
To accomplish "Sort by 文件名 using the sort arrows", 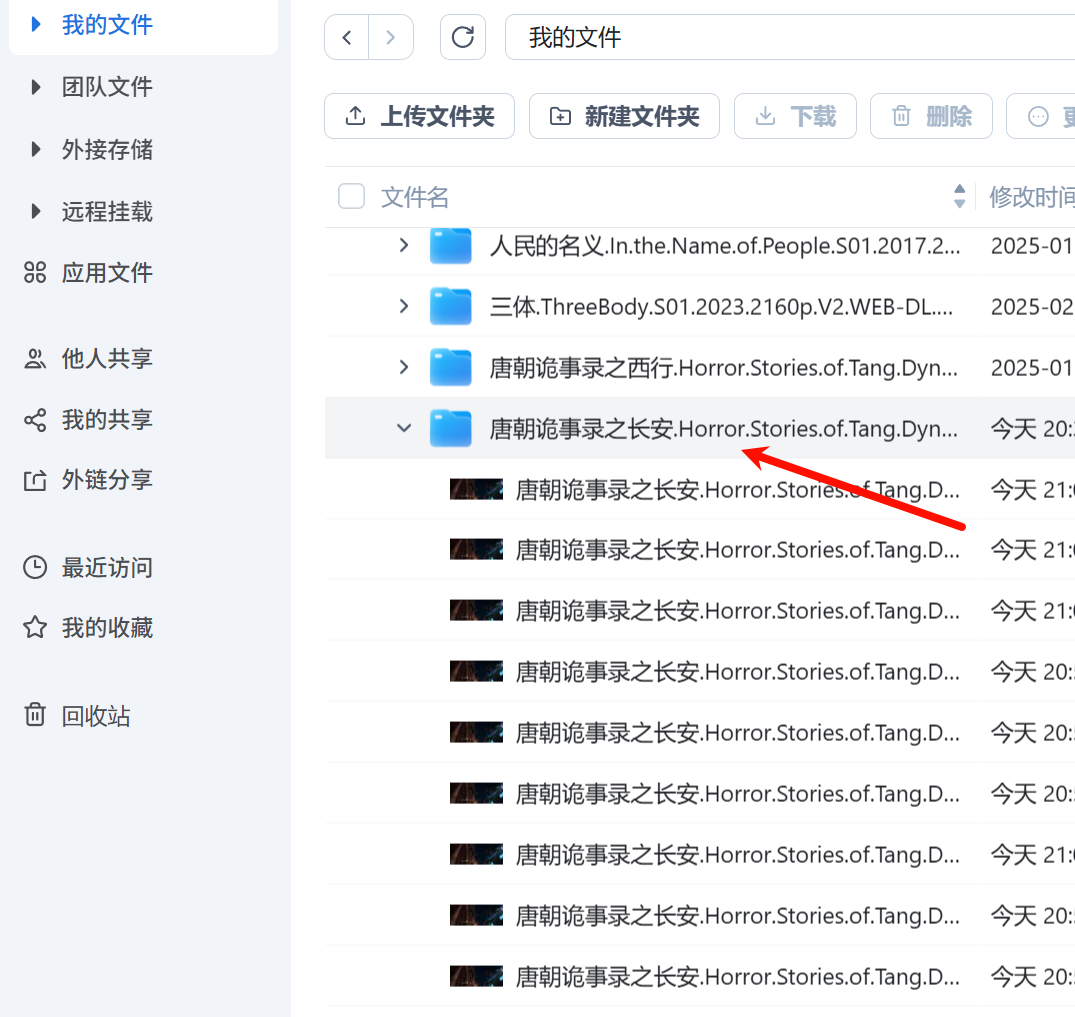I will click(960, 196).
